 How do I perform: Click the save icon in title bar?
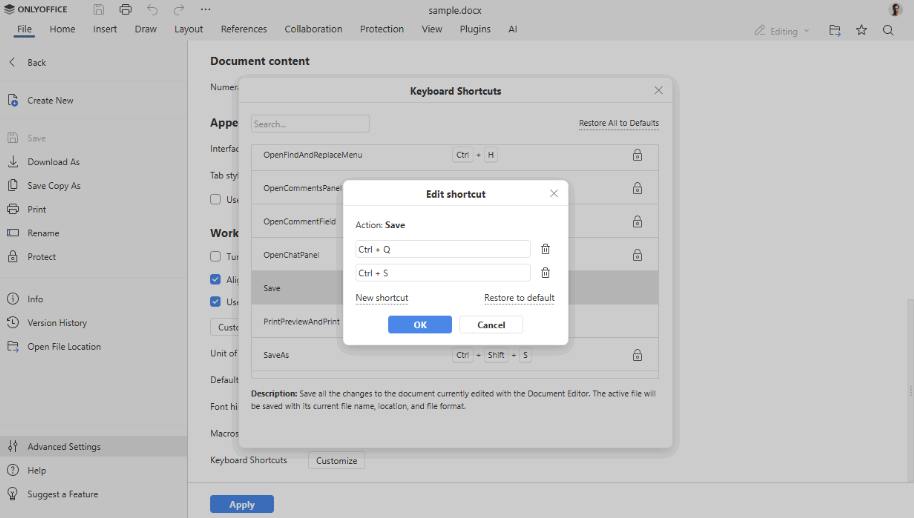click(99, 9)
